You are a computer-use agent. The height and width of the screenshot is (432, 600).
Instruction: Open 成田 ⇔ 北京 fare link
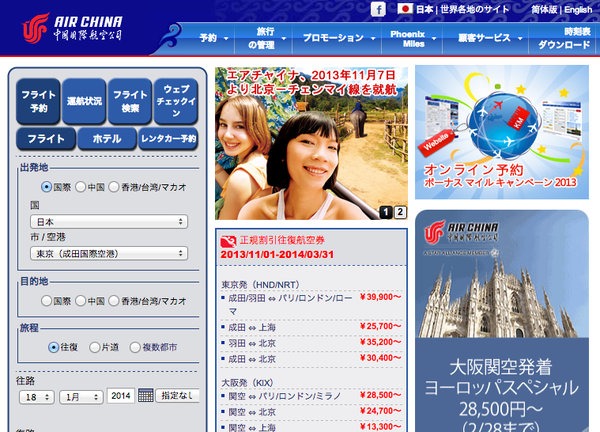click(x=252, y=359)
